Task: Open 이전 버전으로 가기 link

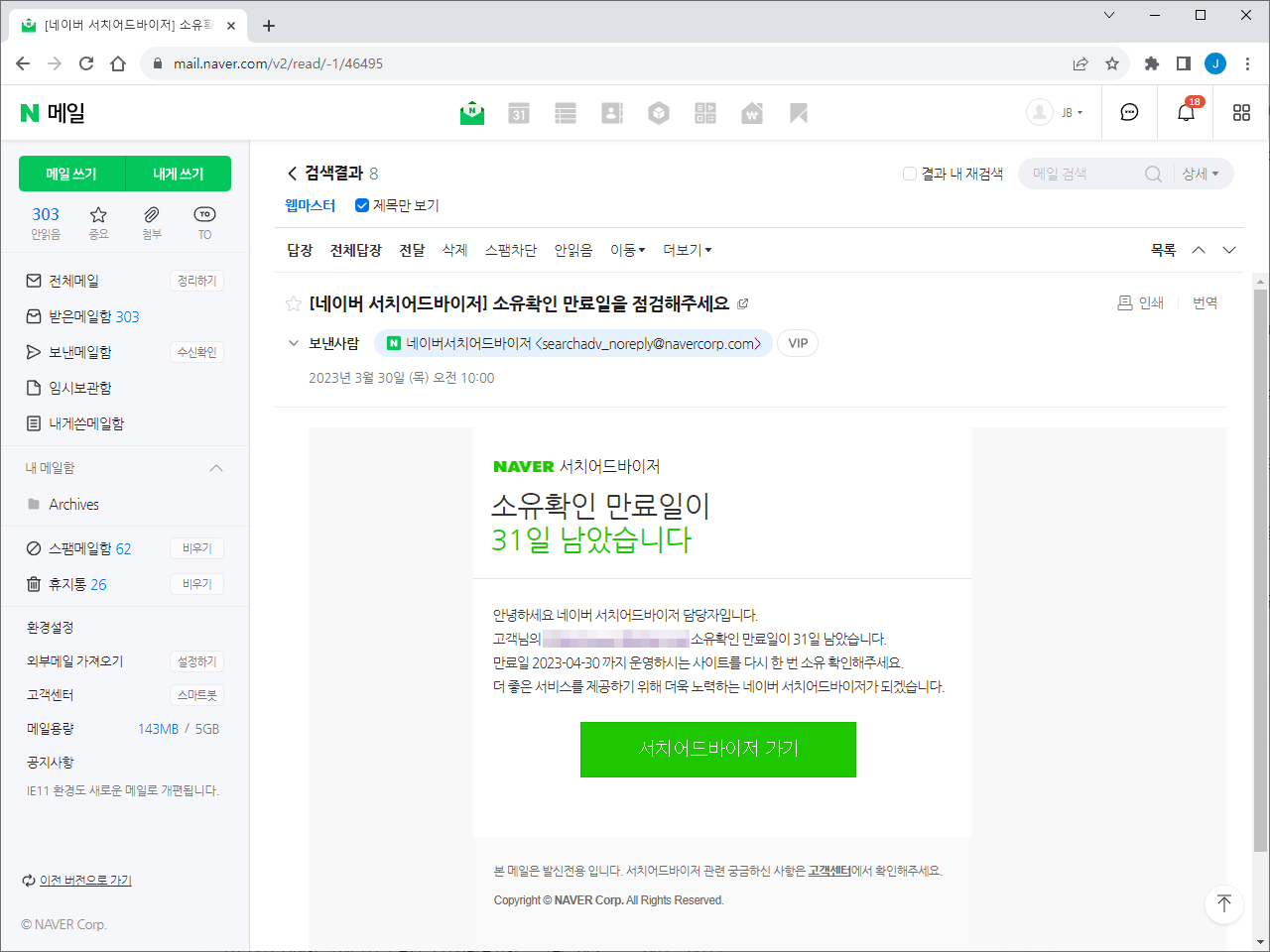Action: (x=85, y=880)
